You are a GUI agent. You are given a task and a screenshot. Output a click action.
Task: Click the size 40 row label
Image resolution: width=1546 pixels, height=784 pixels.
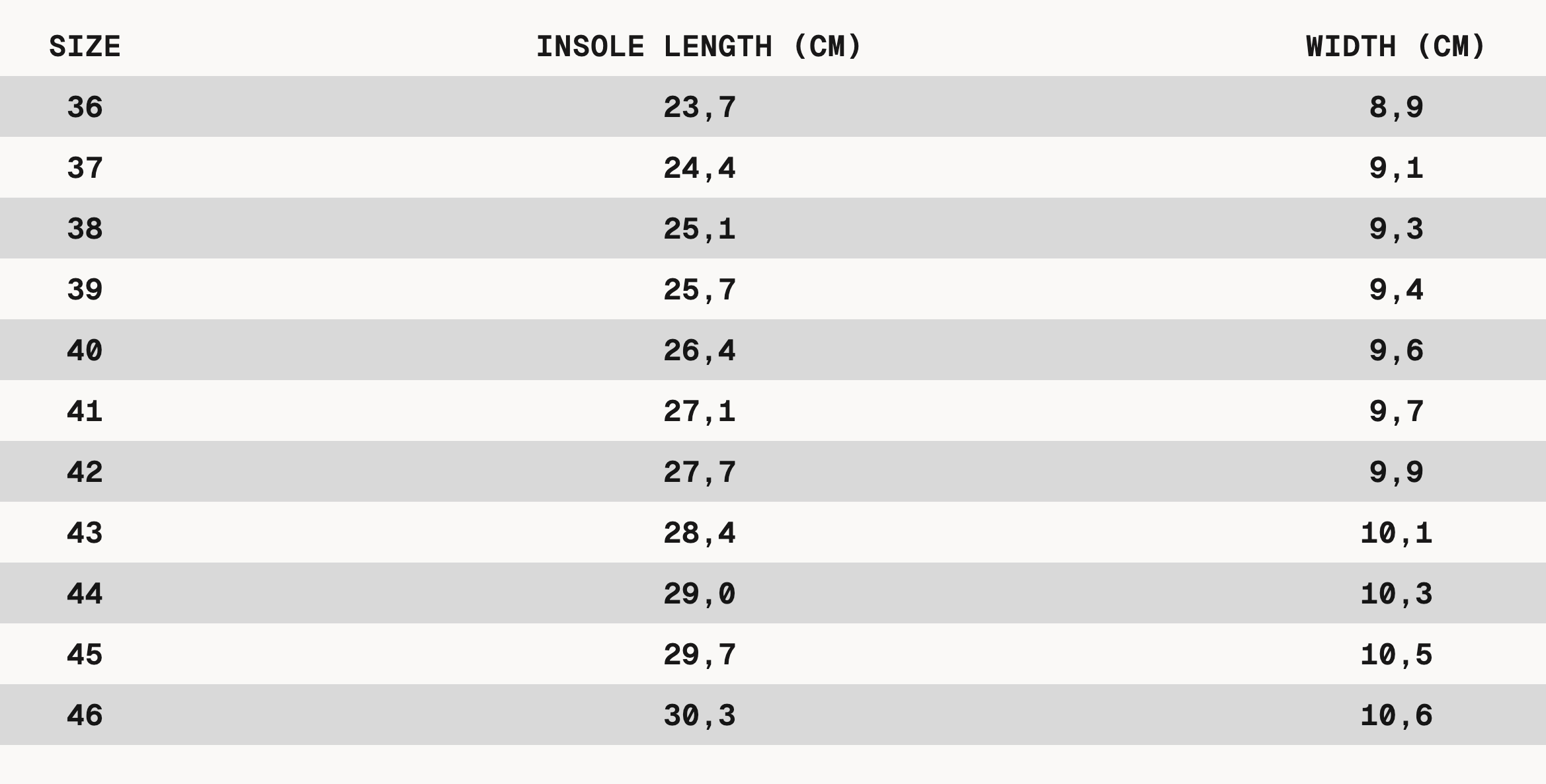point(85,350)
